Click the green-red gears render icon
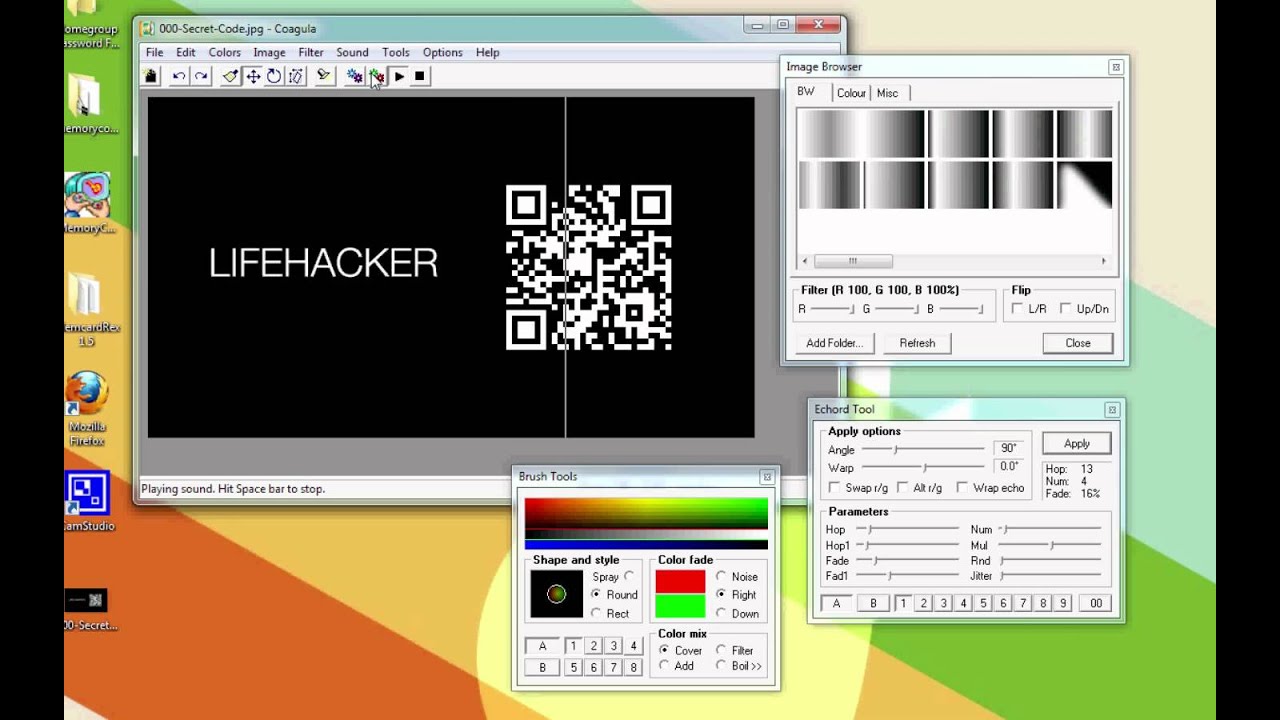 point(376,76)
